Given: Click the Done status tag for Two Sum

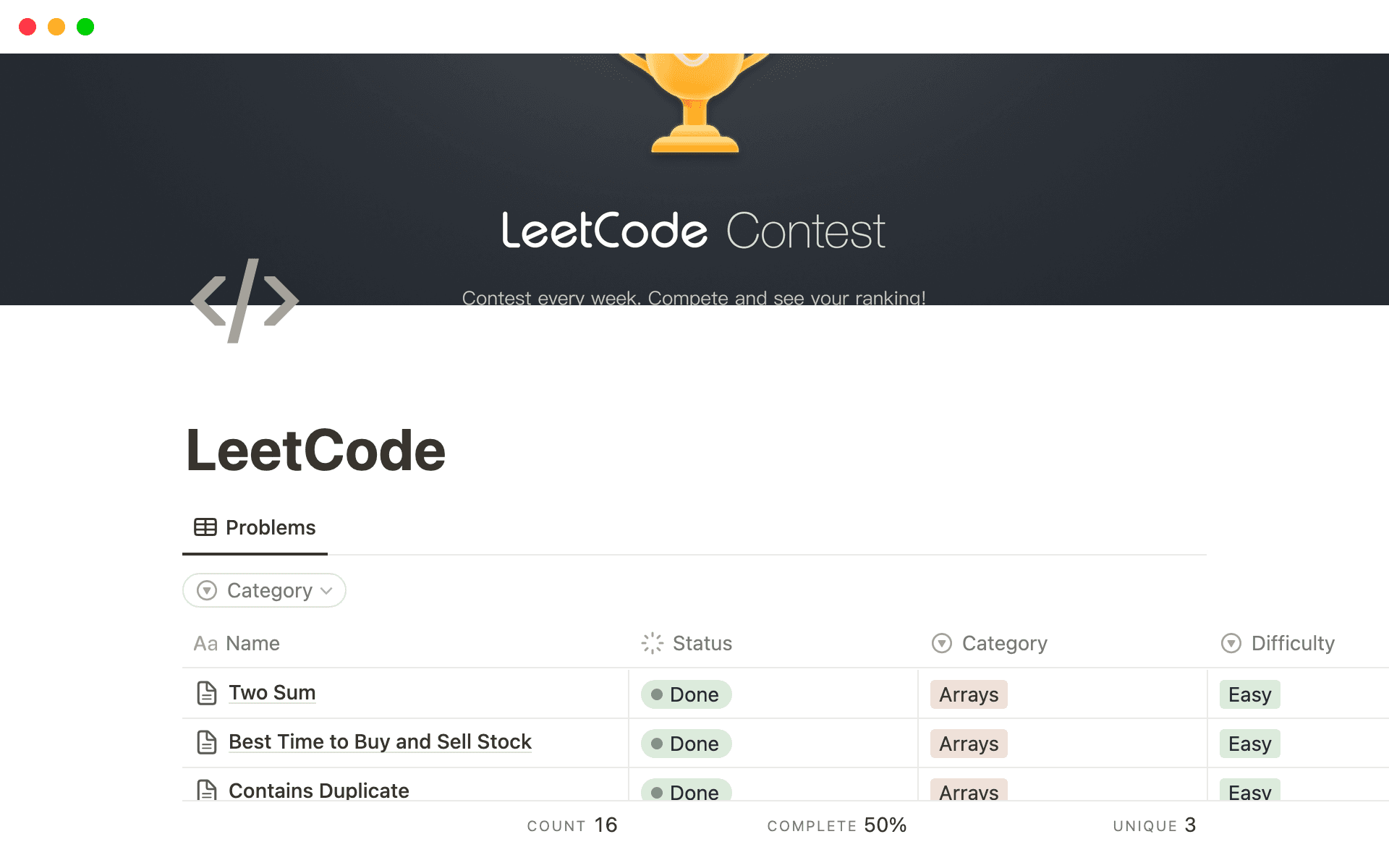Looking at the screenshot, I should pyautogui.click(x=685, y=694).
